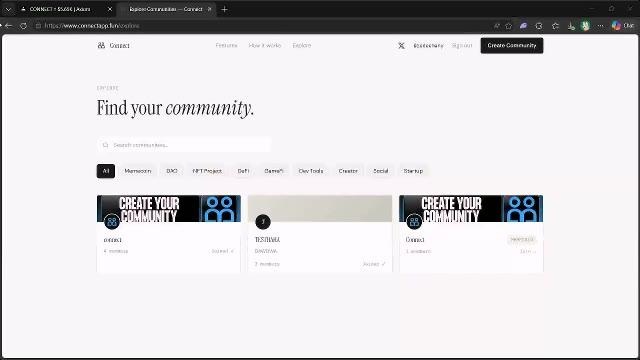Open the badged Connect card banner image
The width and height of the screenshot is (640, 360).
471,209
